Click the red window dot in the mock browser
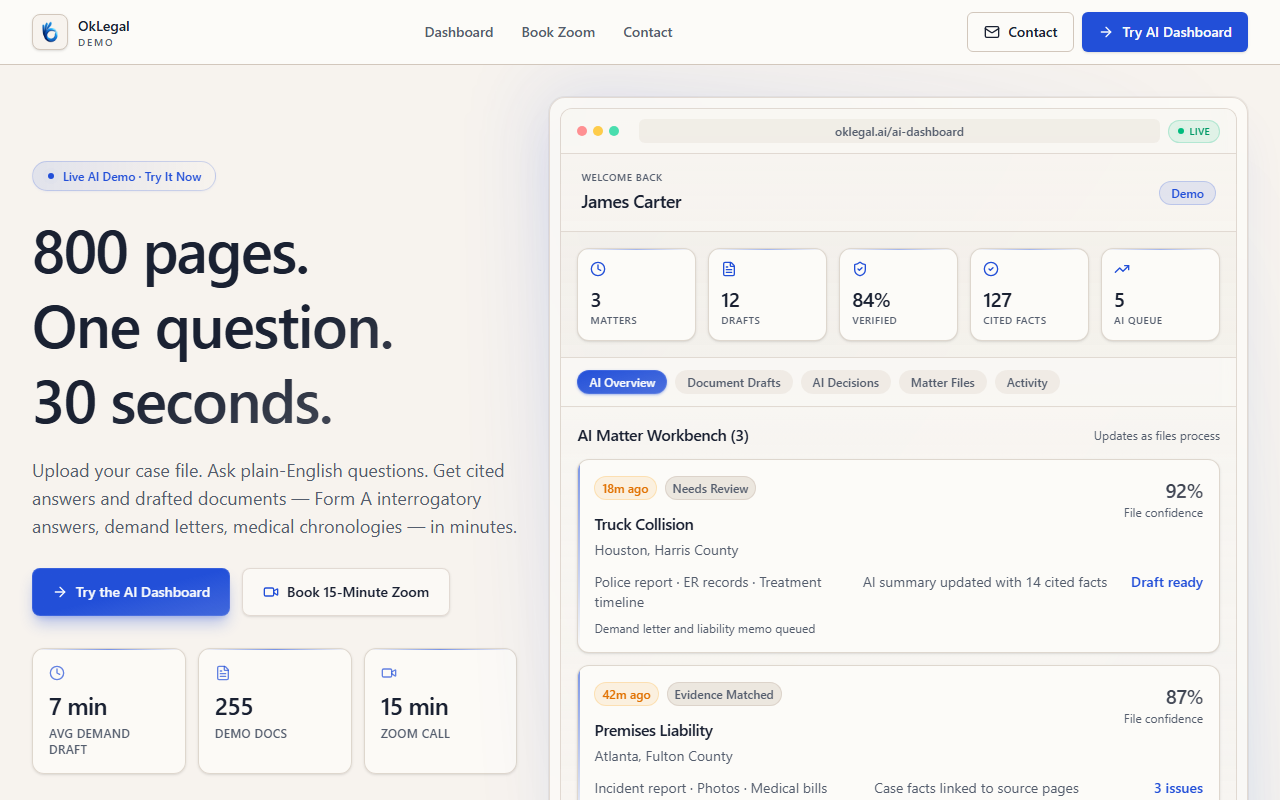This screenshot has height=800, width=1280. pyautogui.click(x=582, y=131)
